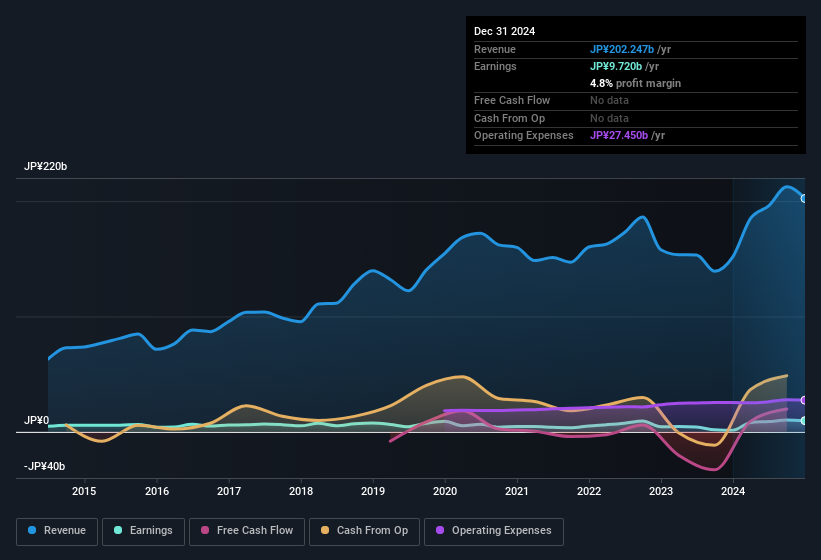Toggle the Earnings legend button
The height and width of the screenshot is (560, 821).
(143, 531)
